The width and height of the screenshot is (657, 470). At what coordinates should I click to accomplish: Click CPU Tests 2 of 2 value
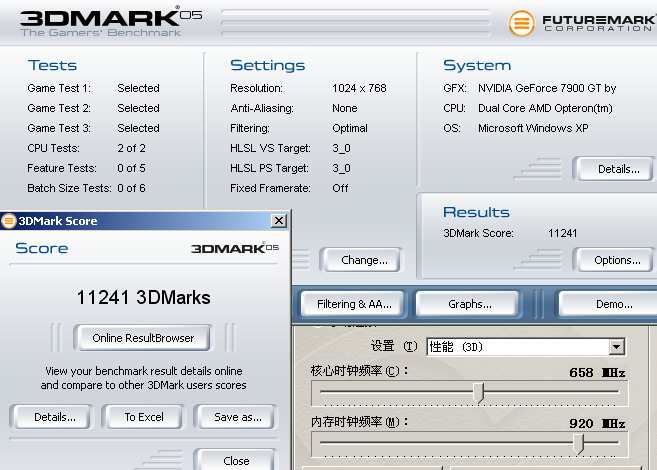(x=131, y=148)
